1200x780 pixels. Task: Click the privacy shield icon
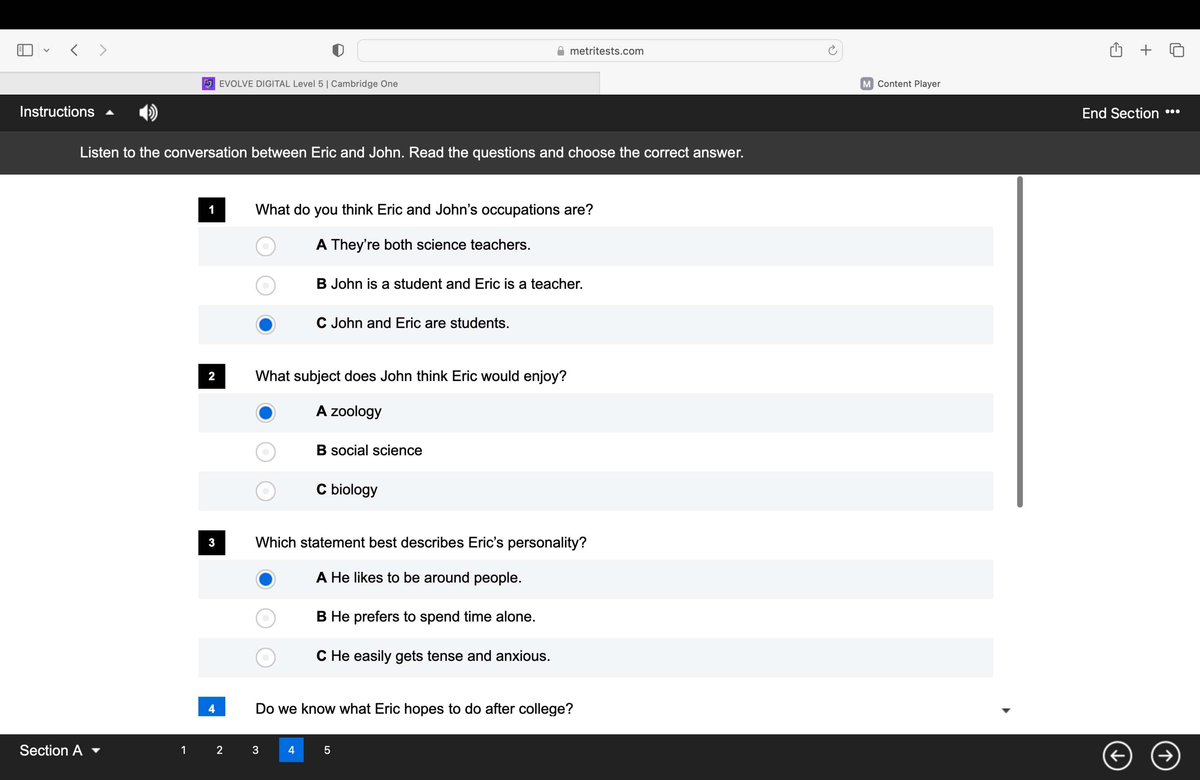(338, 50)
